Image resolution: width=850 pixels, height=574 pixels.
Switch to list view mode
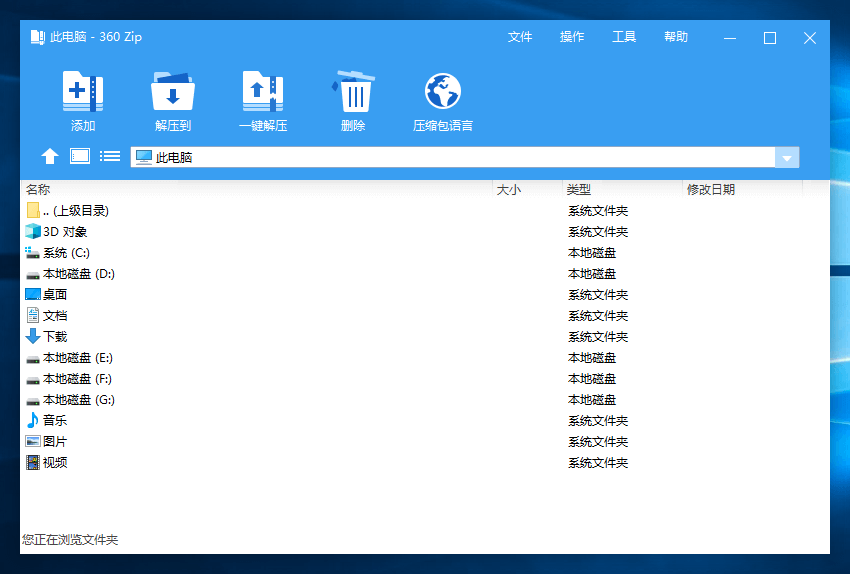110,157
